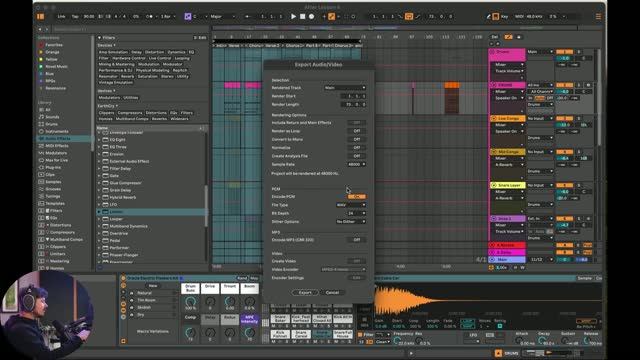Image resolution: width=640 pixels, height=360 pixels.
Task: Open the Major scale dropdown in the toolbar
Action: tap(223, 16)
